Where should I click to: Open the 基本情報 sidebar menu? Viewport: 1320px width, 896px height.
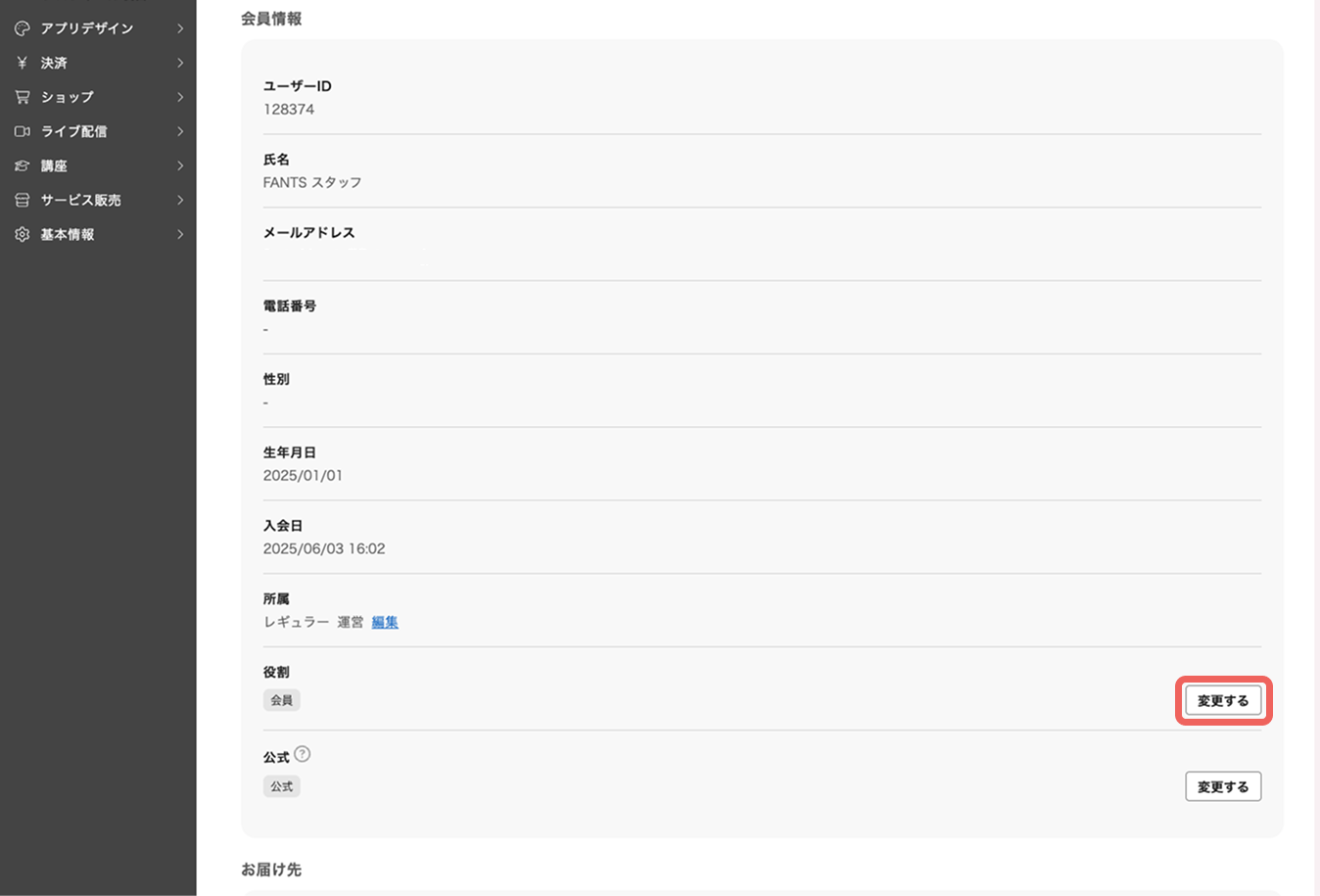point(98,234)
